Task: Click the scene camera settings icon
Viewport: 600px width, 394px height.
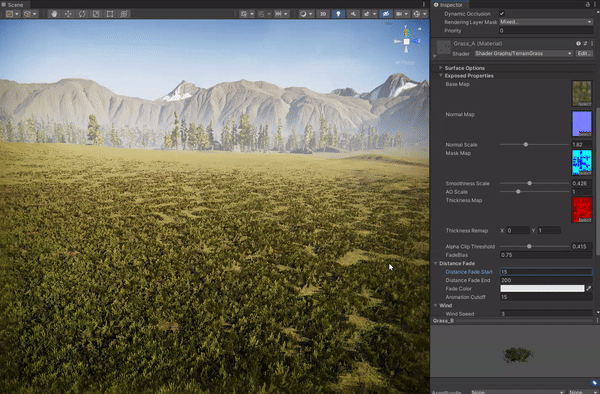Action: tap(399, 14)
